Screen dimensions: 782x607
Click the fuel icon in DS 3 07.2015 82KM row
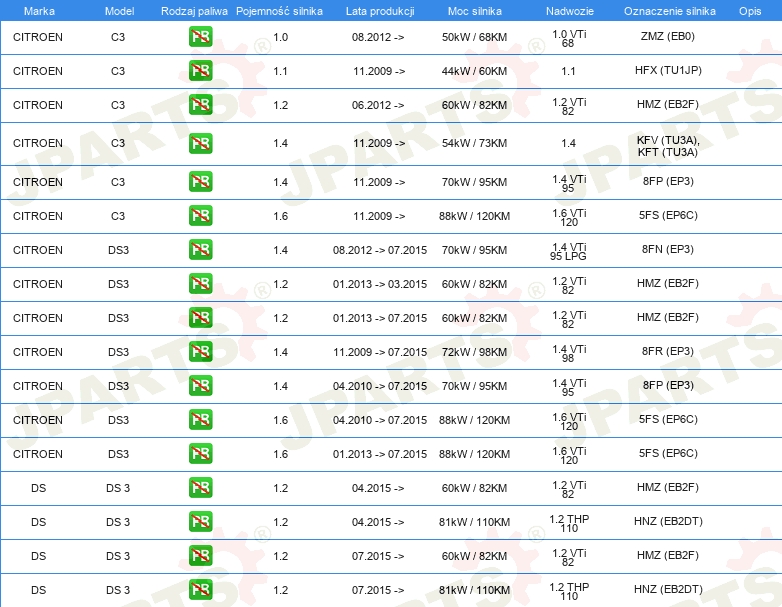click(200, 556)
